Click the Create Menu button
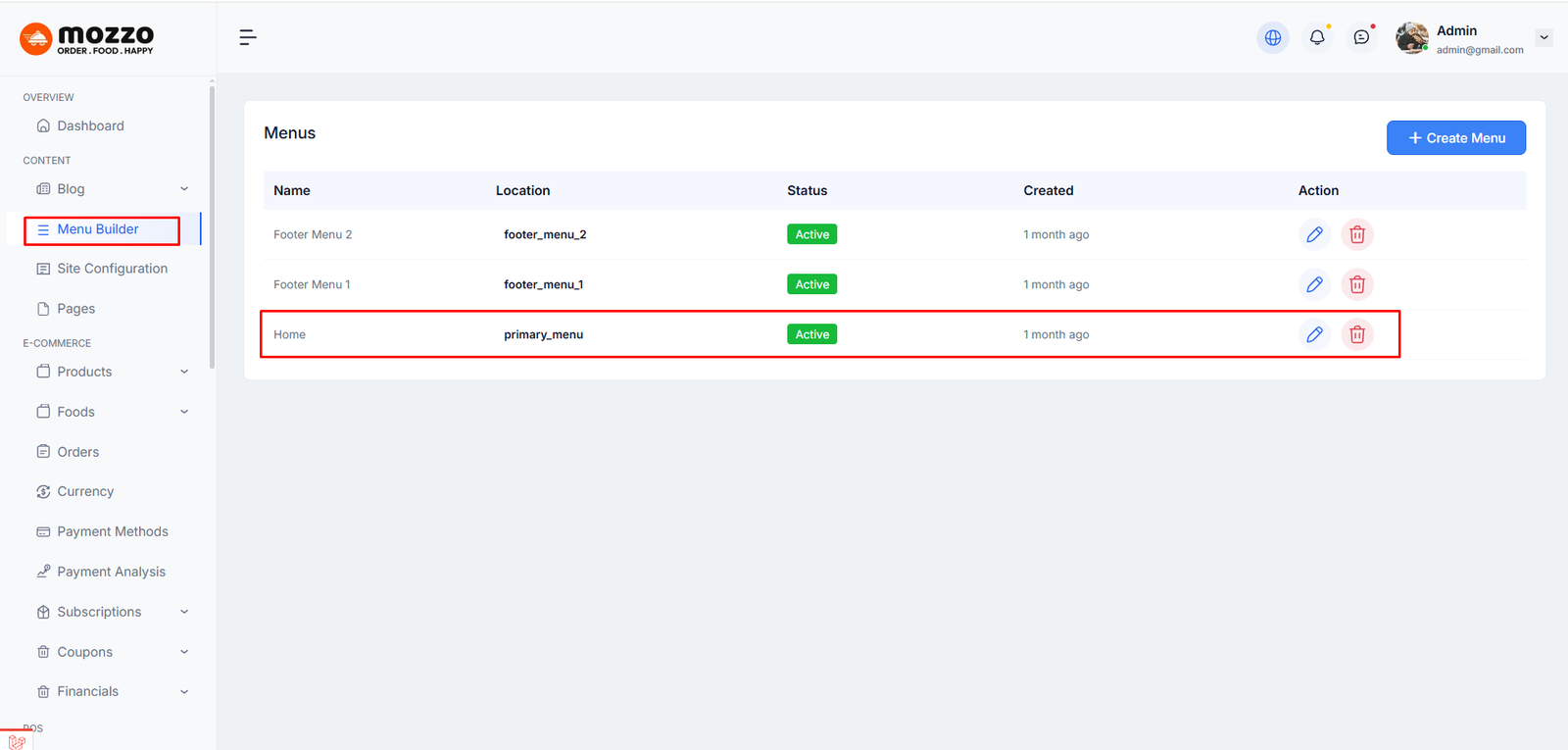 pyautogui.click(x=1455, y=138)
